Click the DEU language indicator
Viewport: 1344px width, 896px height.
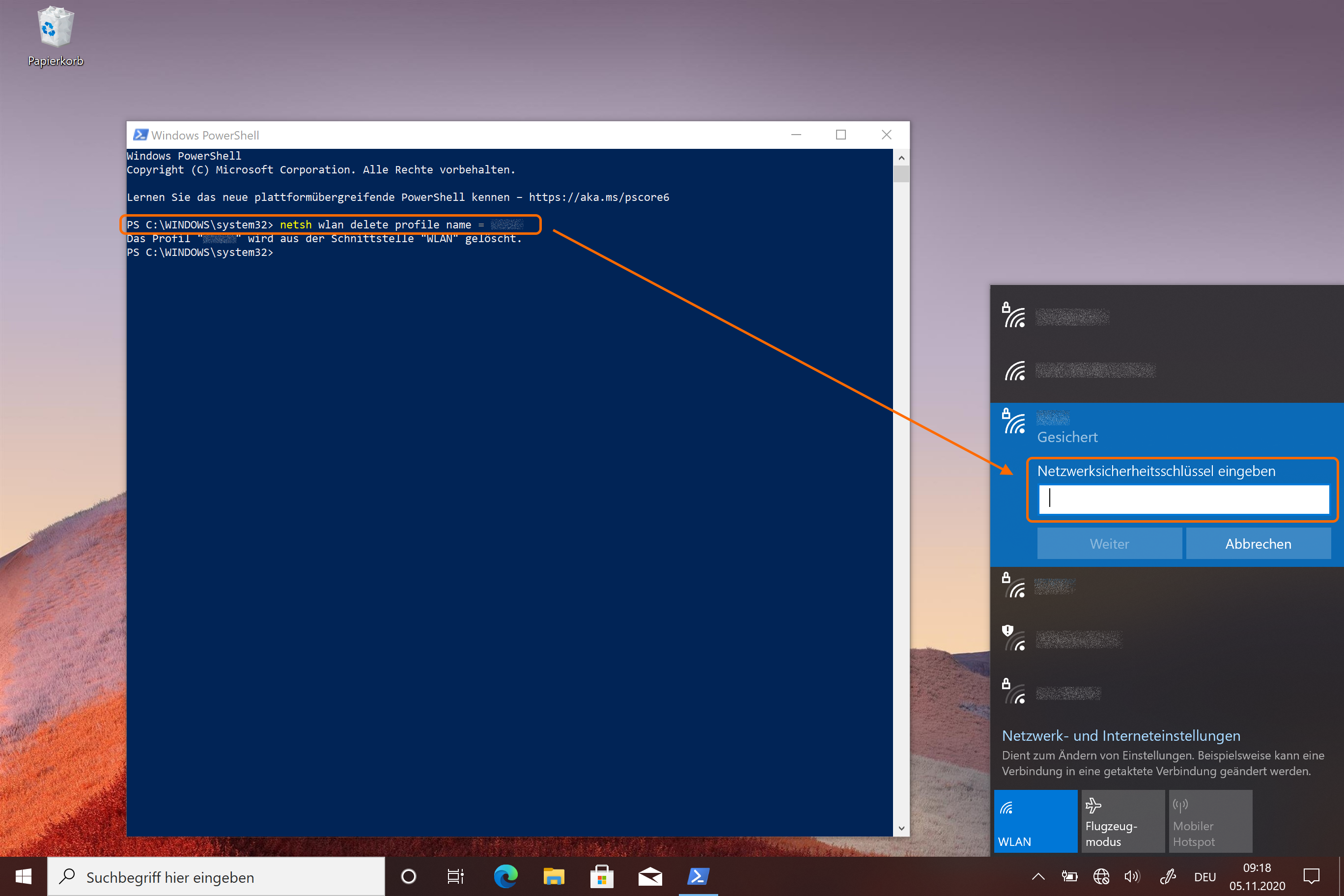pyautogui.click(x=1204, y=876)
